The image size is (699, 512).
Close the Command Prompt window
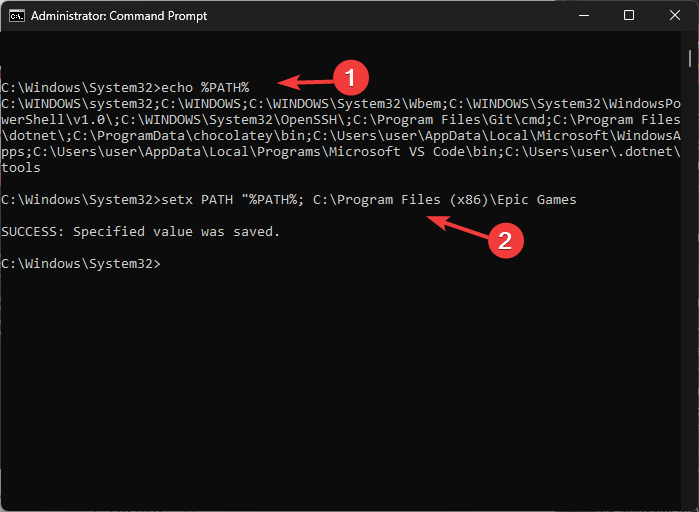click(x=674, y=16)
